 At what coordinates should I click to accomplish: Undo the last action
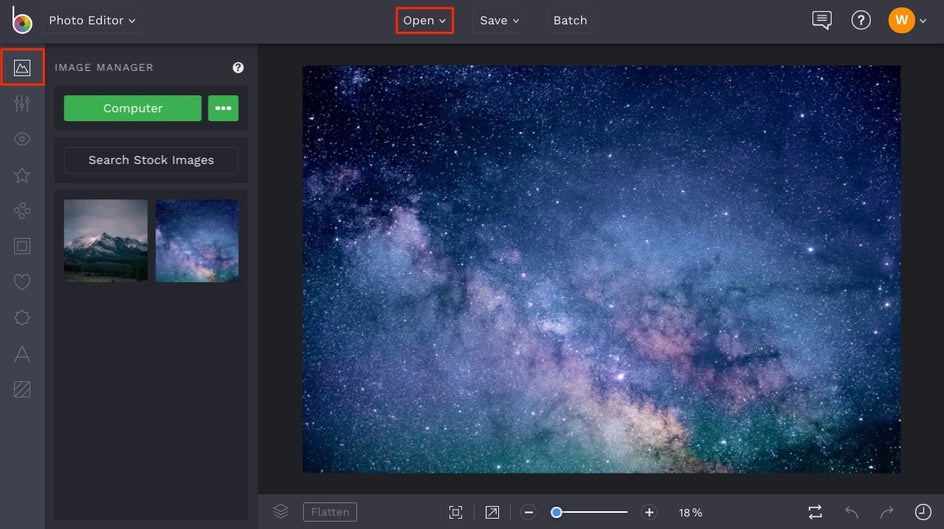tap(851, 512)
